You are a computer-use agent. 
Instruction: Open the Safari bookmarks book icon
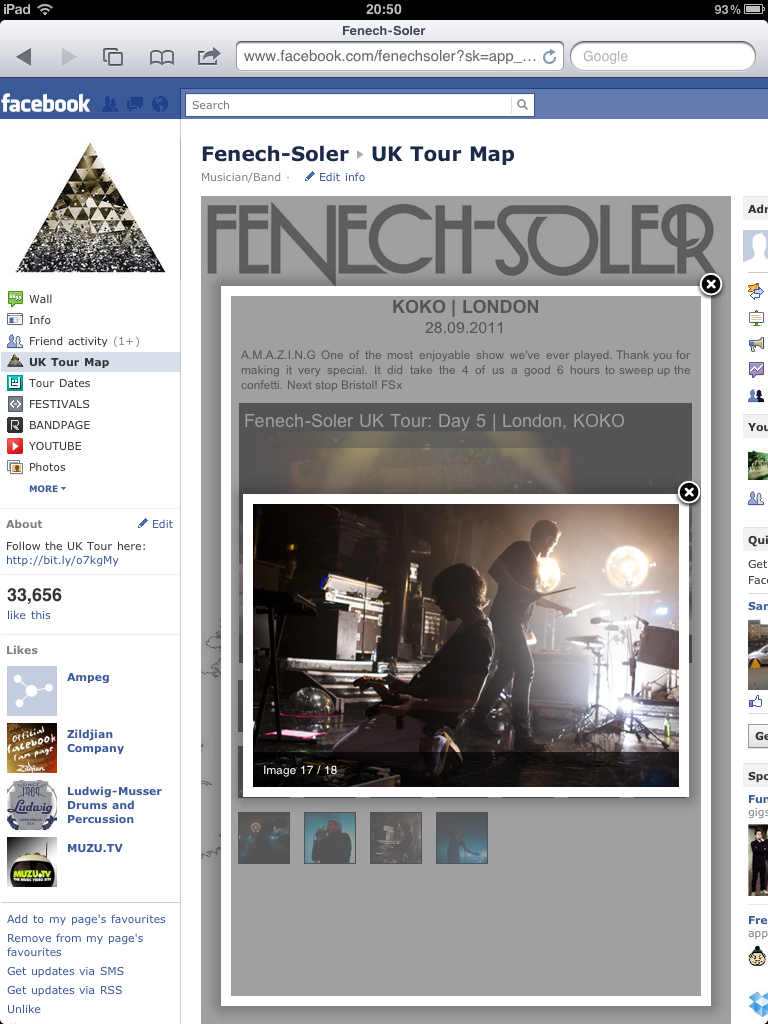click(x=161, y=57)
